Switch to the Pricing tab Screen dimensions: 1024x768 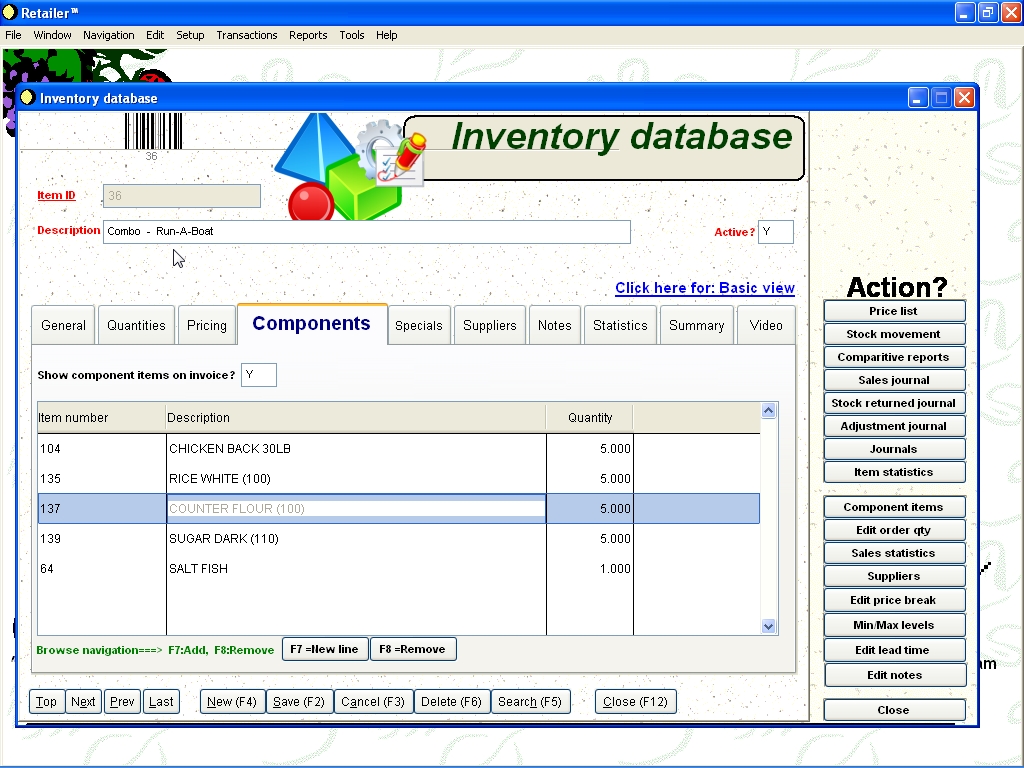pyautogui.click(x=207, y=325)
